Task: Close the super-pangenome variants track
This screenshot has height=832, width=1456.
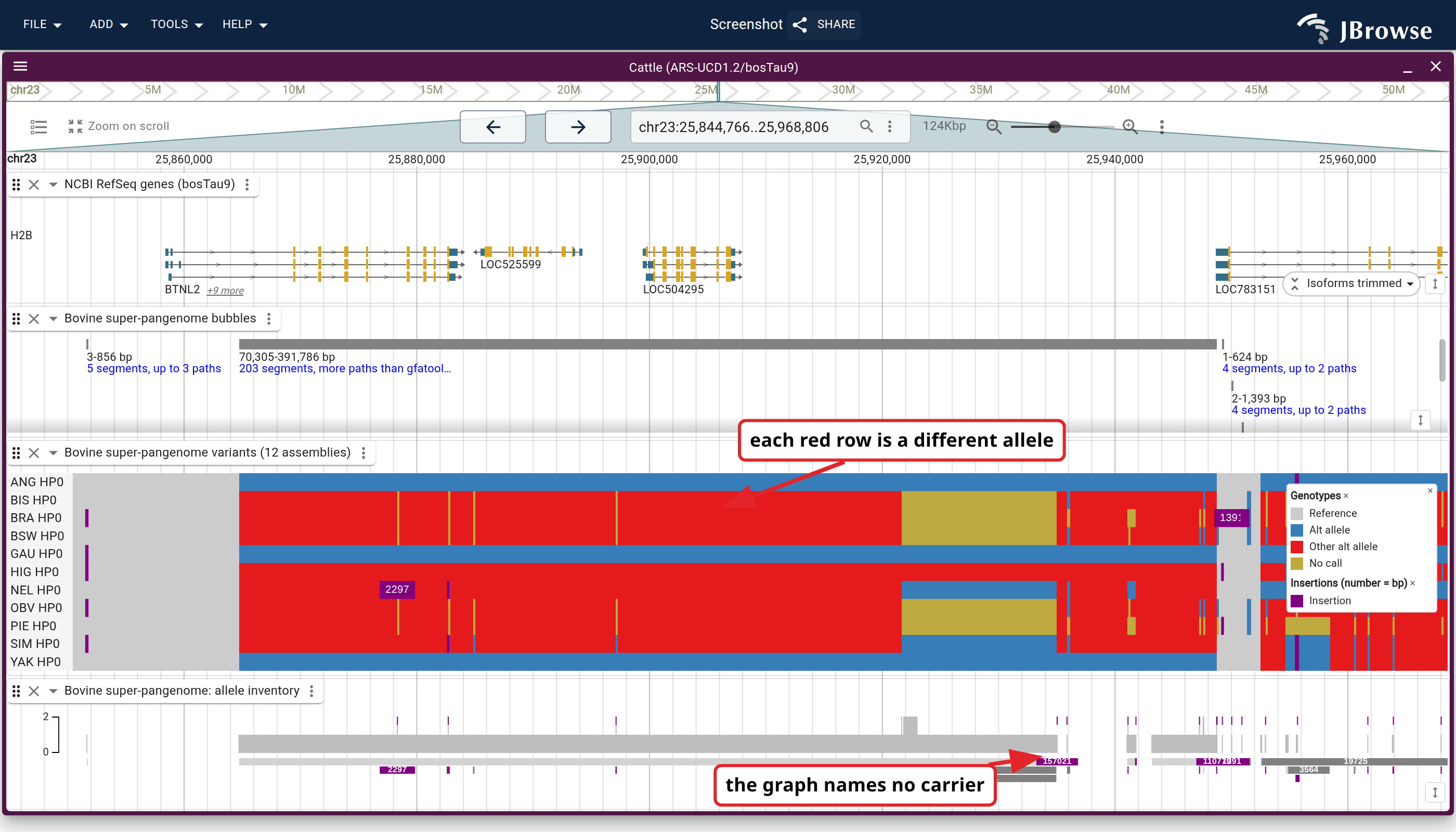Action: click(34, 453)
